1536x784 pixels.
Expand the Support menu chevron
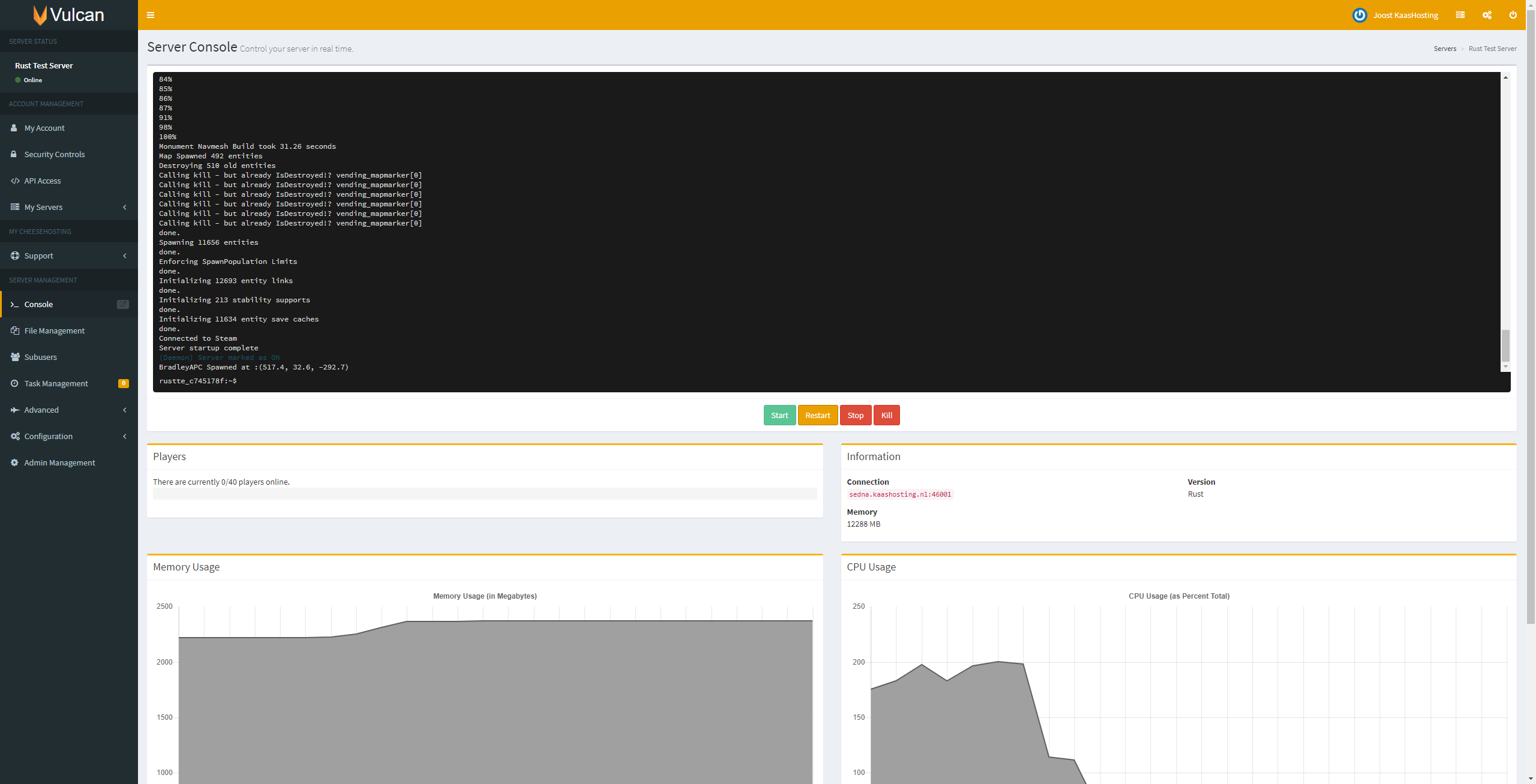pyautogui.click(x=125, y=256)
